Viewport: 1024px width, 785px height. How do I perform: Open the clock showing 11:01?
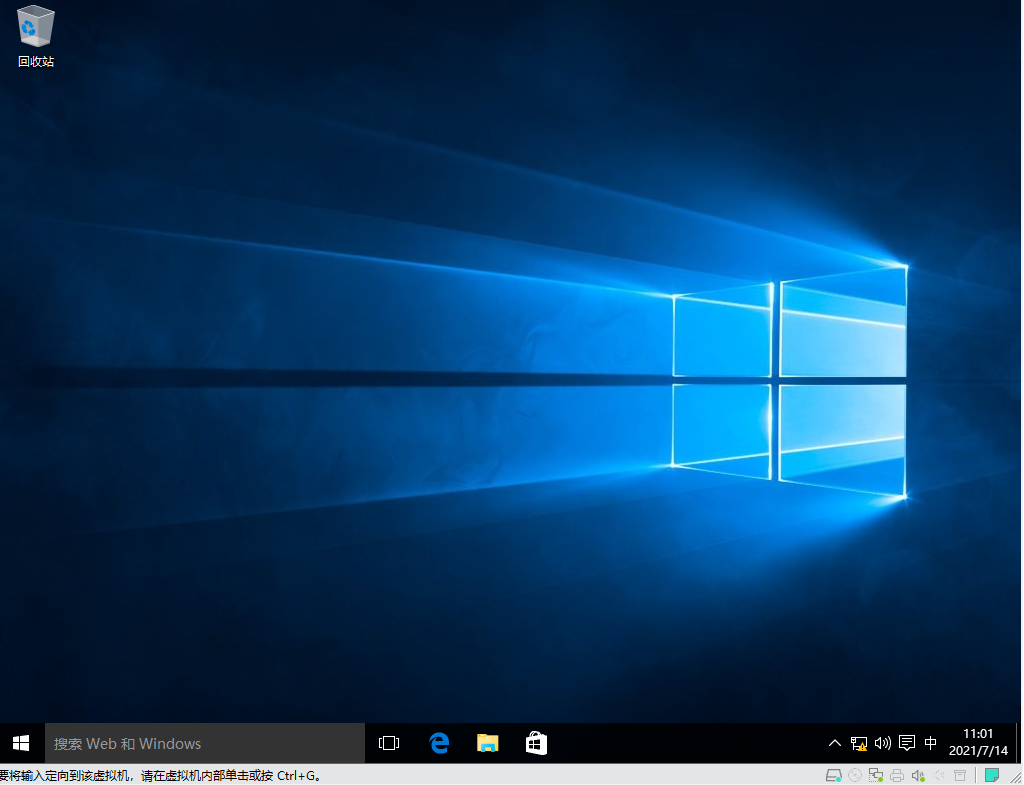pyautogui.click(x=978, y=743)
